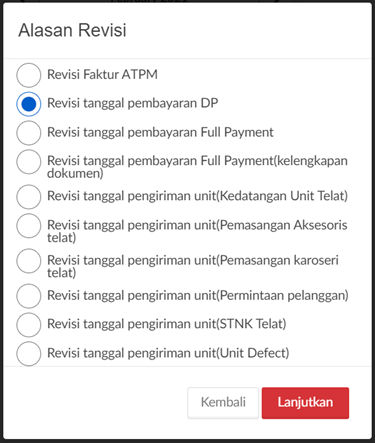Select Pemasangan Aksesoris telat radio button
375x443 pixels.
tap(29, 226)
